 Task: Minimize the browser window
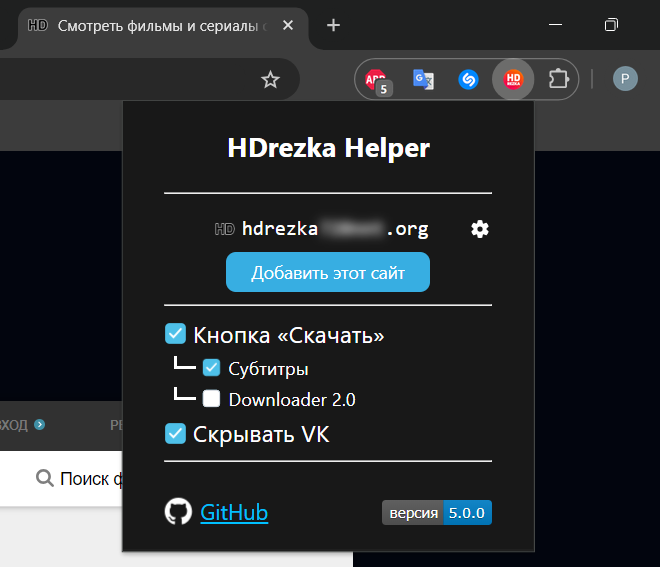[x=556, y=25]
